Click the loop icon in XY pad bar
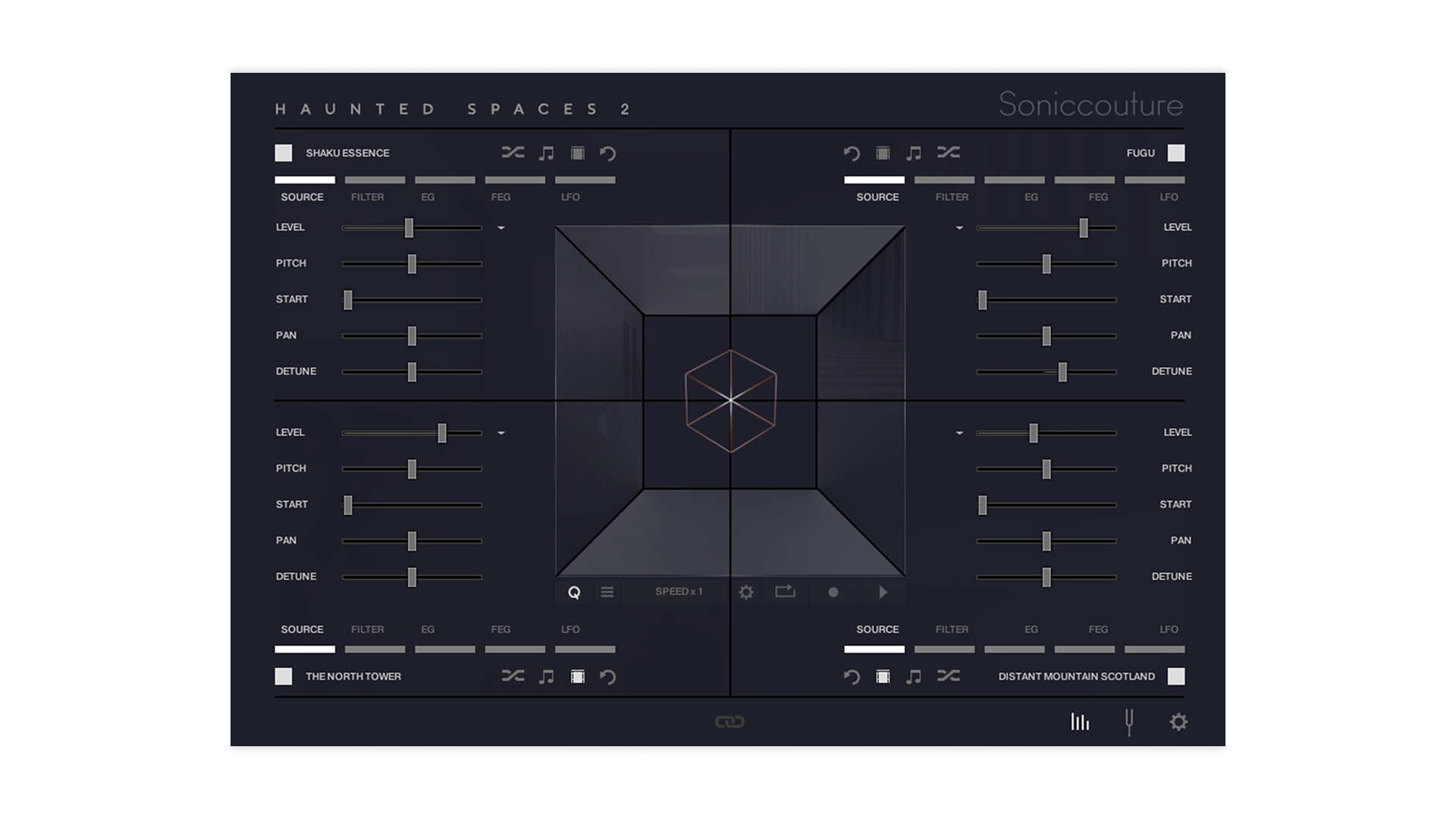 coord(785,591)
